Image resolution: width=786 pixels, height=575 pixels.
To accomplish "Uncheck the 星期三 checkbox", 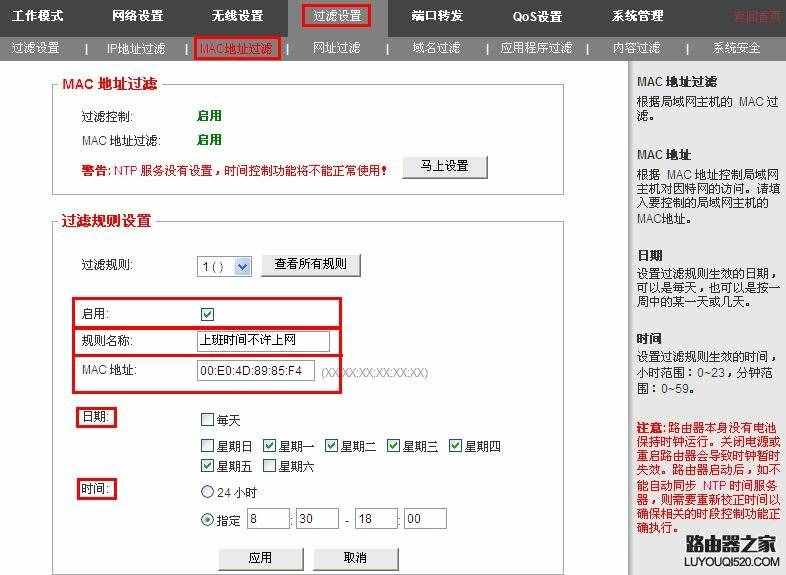I will click(394, 445).
